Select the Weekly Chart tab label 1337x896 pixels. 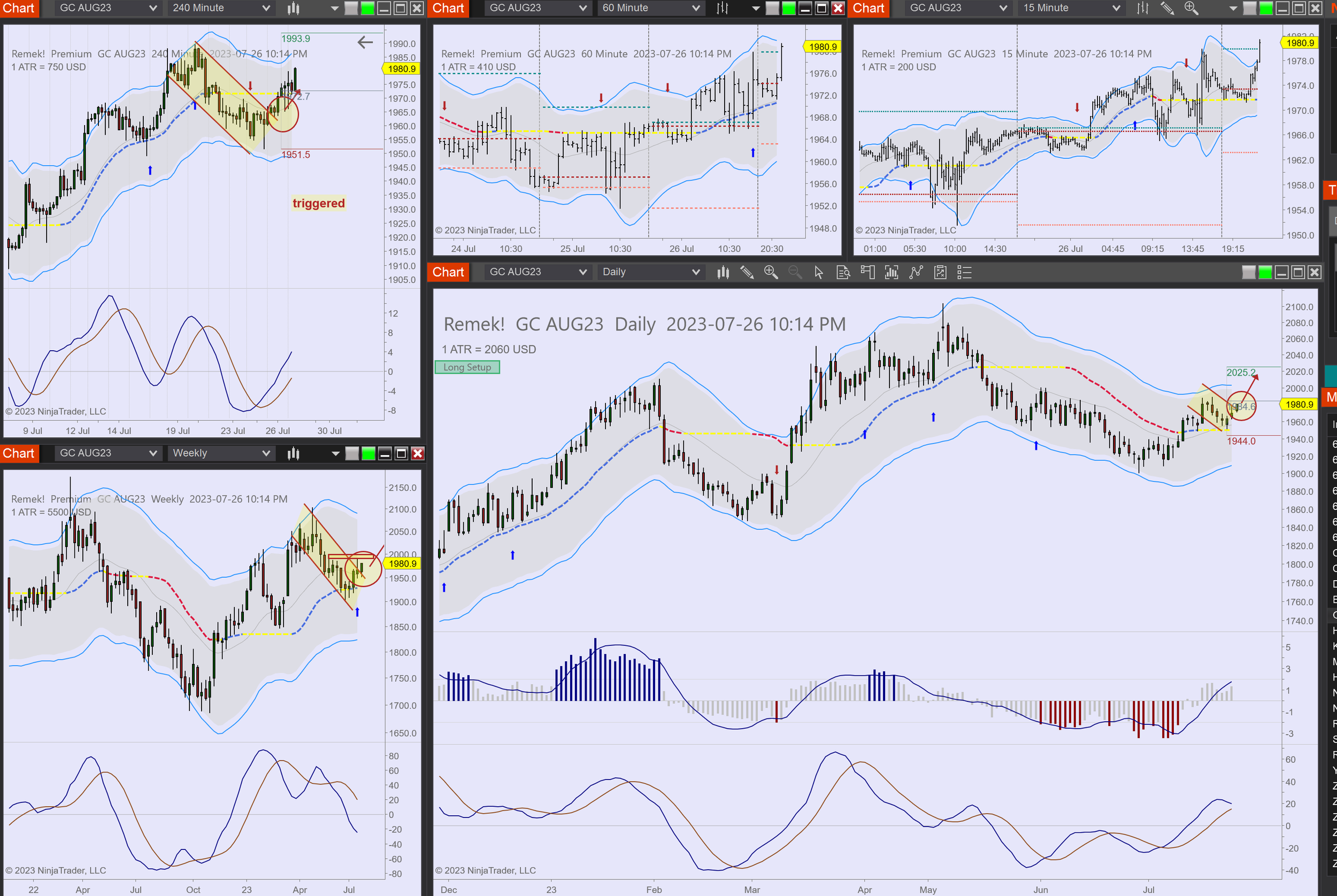19,454
